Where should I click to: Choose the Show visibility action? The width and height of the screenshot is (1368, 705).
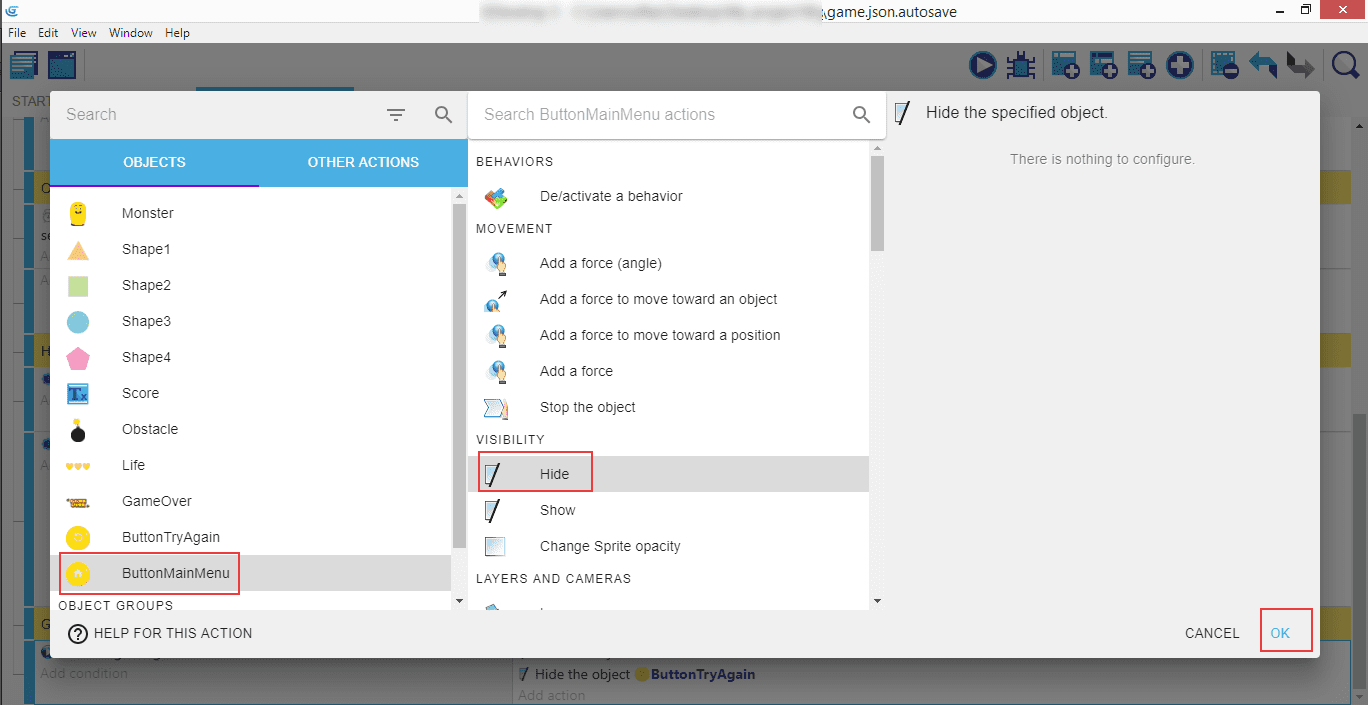[x=557, y=510]
